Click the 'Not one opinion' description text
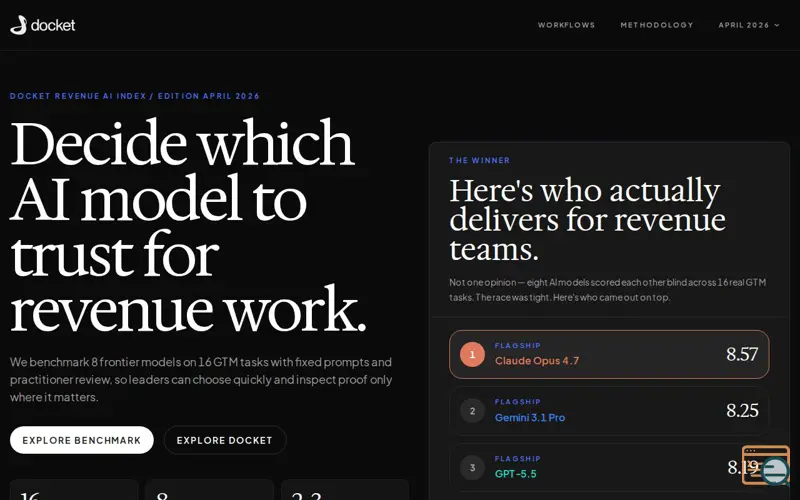 pyautogui.click(x=608, y=290)
